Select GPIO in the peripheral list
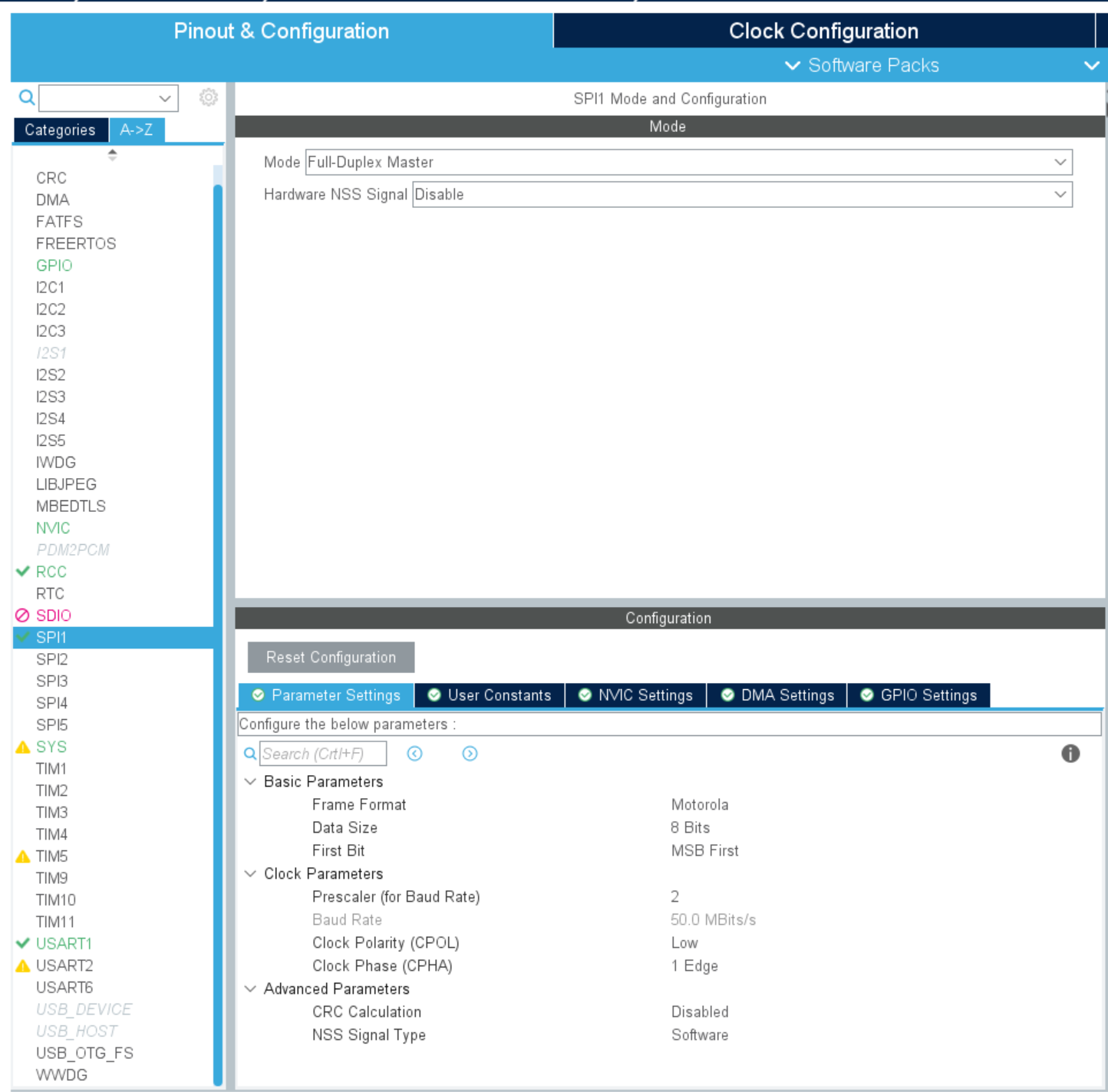1108x1092 pixels. (54, 266)
